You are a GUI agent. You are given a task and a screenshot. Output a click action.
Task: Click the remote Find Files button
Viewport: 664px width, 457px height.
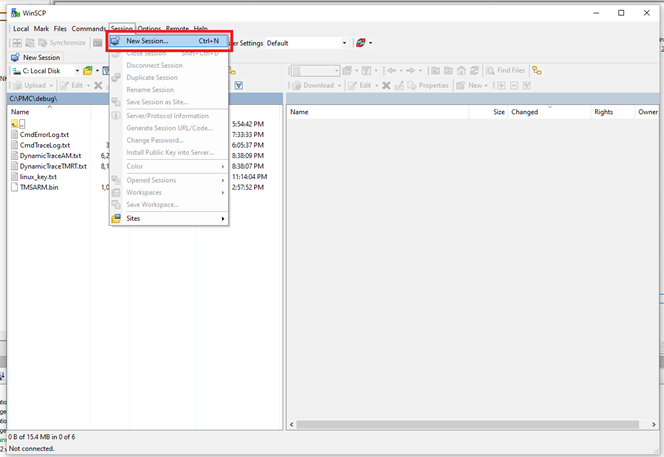[506, 71]
